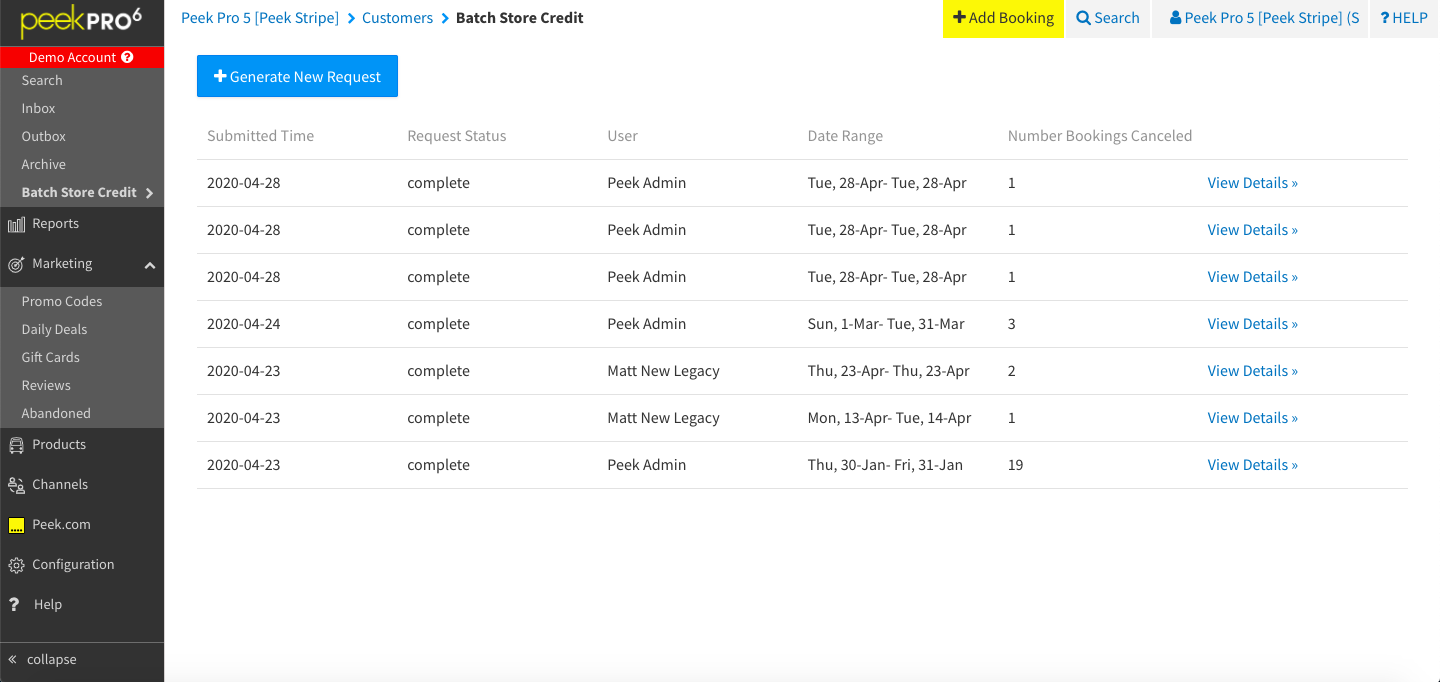
Task: Click the plus icon on Generate New Request
Action: pos(220,76)
